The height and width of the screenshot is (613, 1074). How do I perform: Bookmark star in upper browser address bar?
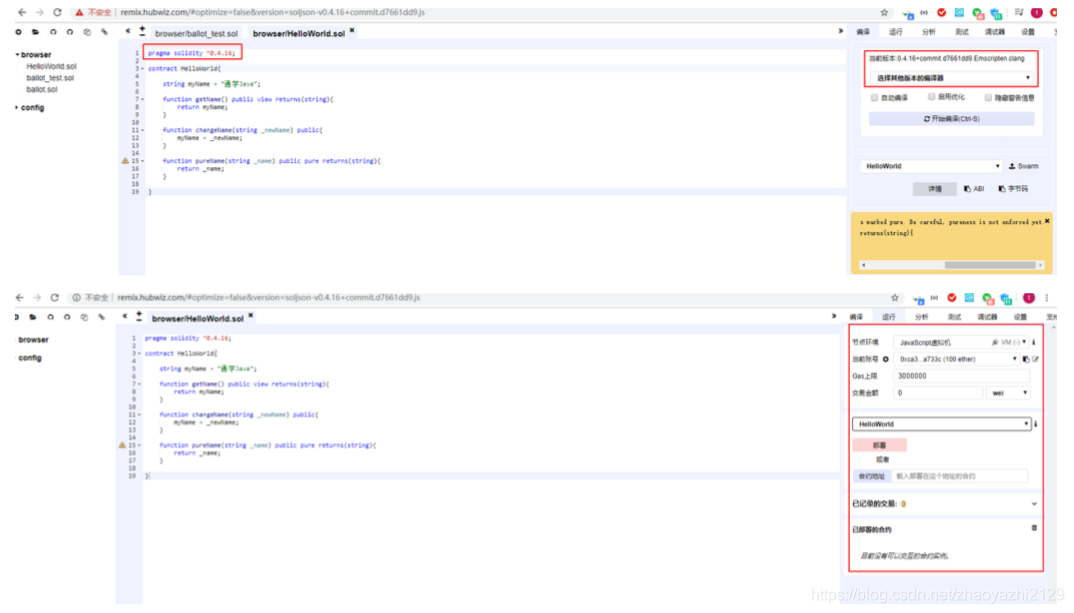[884, 12]
